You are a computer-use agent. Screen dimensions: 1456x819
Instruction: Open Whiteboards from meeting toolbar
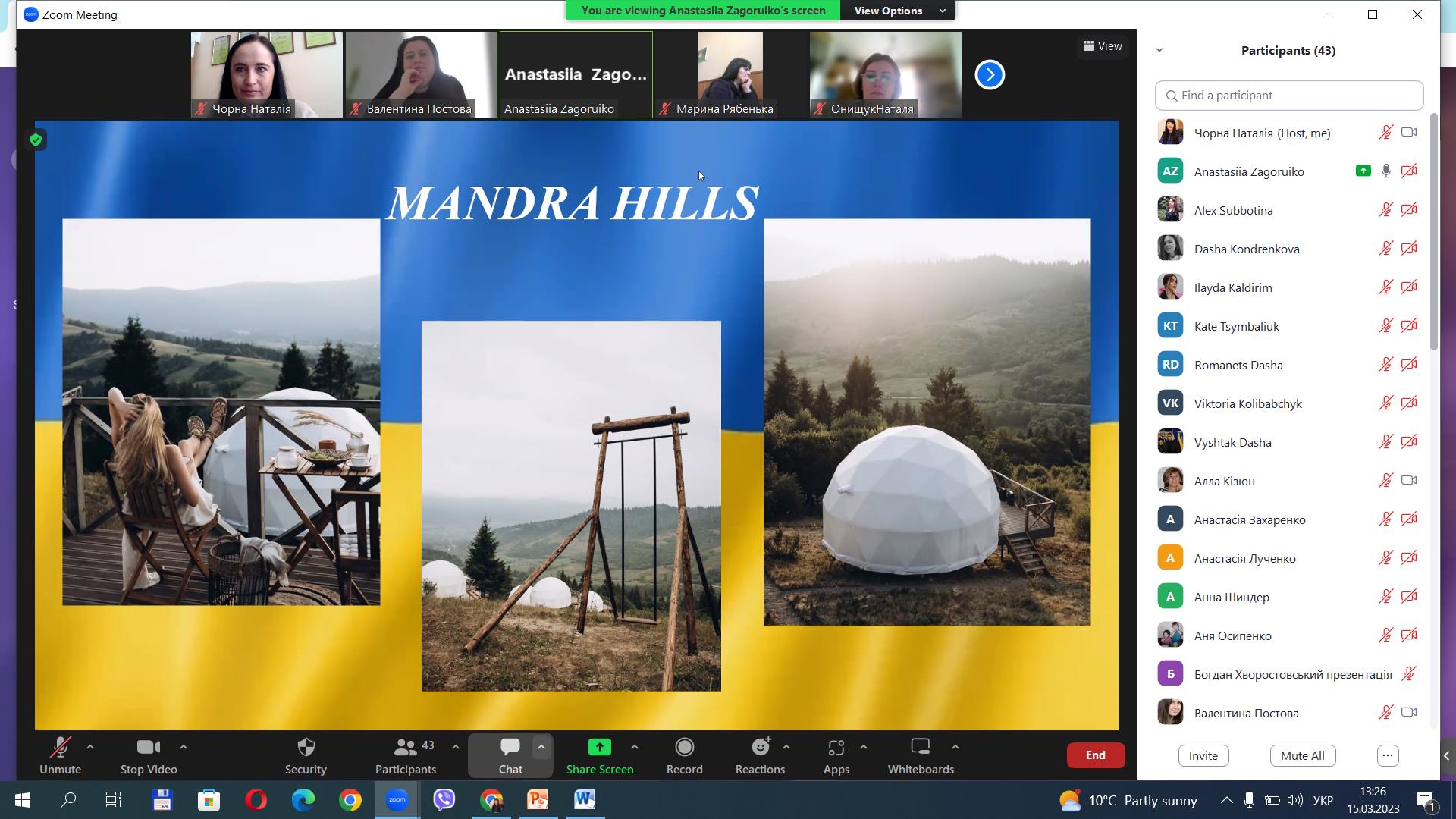pyautogui.click(x=920, y=748)
